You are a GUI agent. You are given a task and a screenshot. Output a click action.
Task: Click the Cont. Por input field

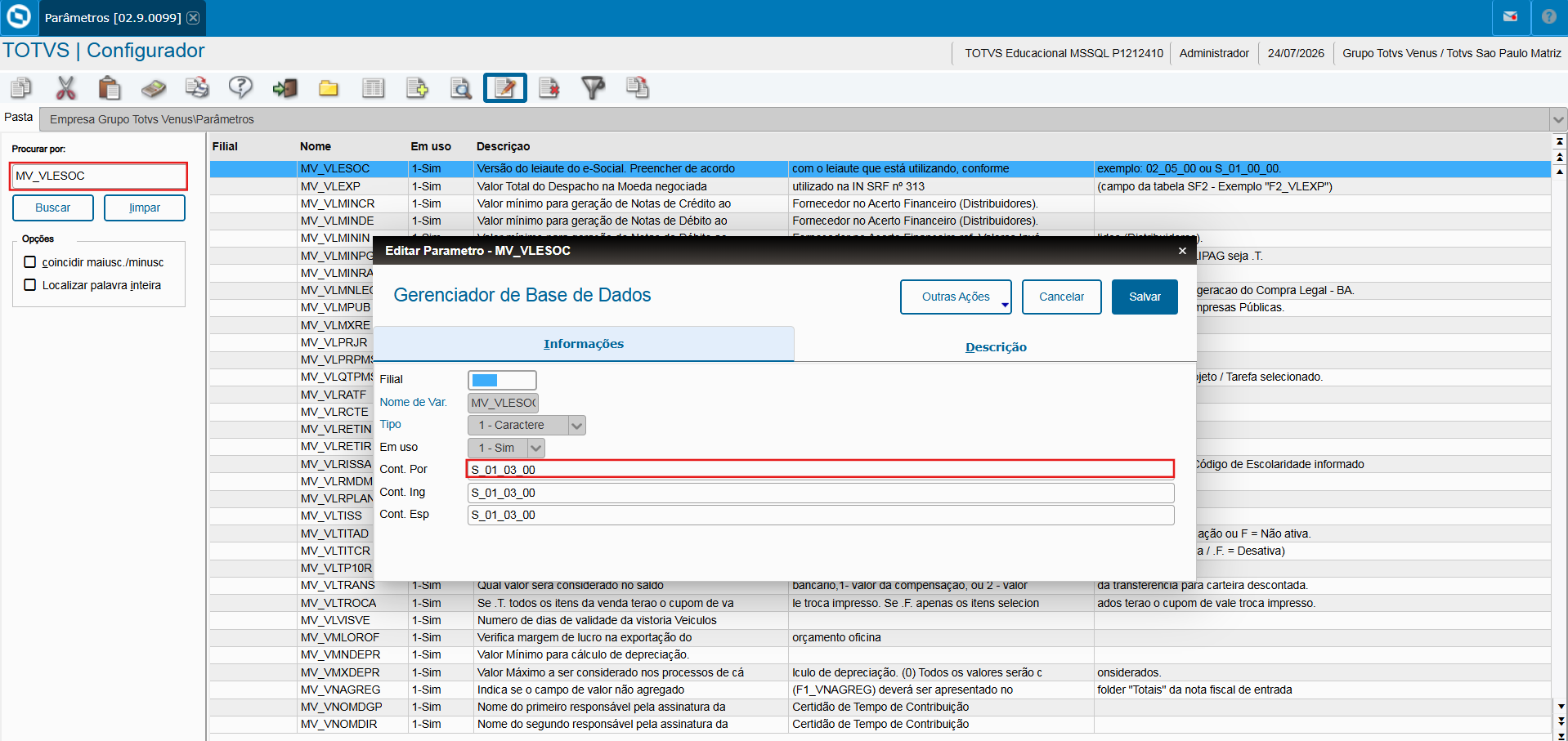pyautogui.click(x=821, y=470)
